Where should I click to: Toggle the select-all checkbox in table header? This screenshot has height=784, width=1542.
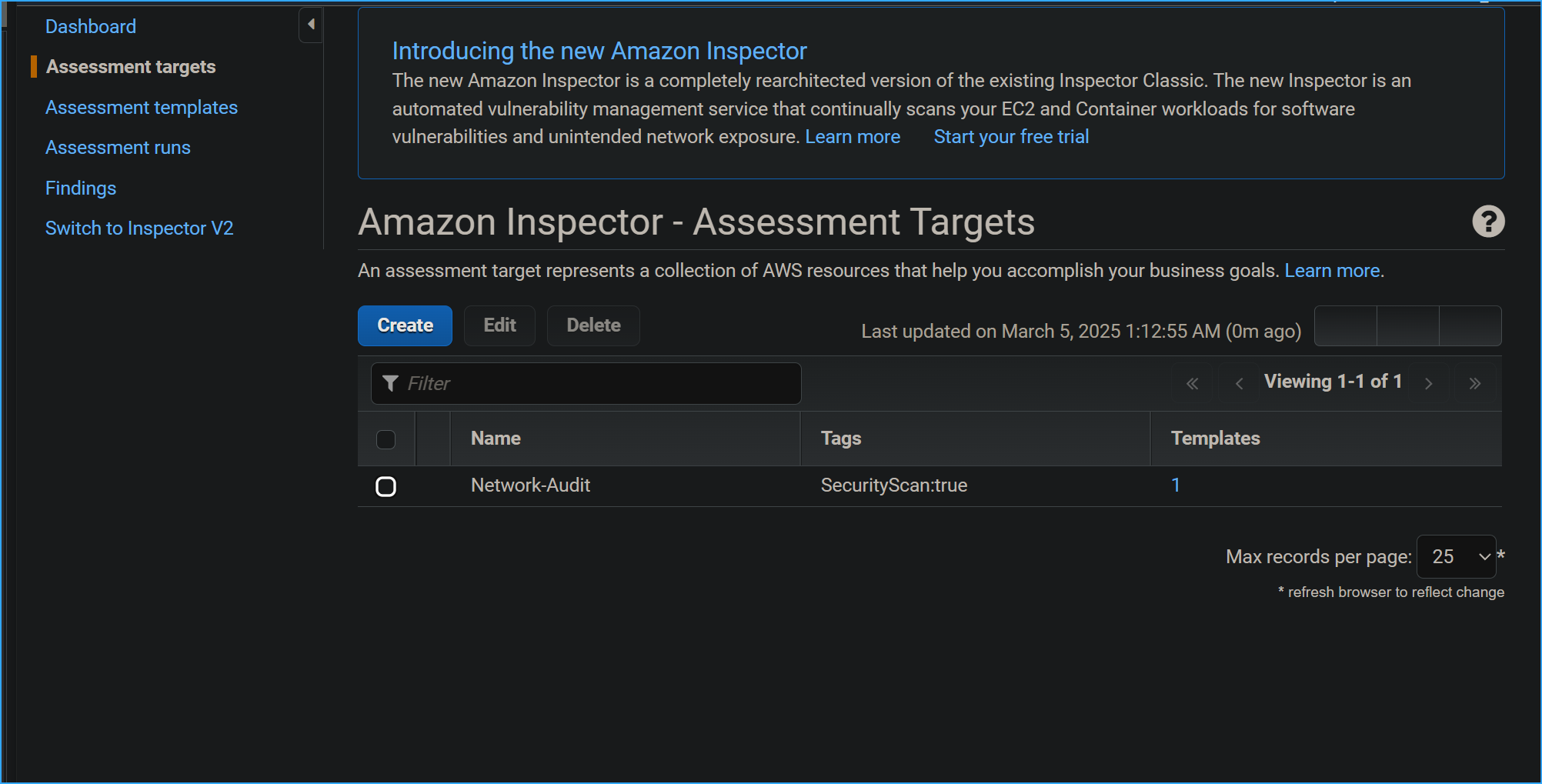coord(385,439)
